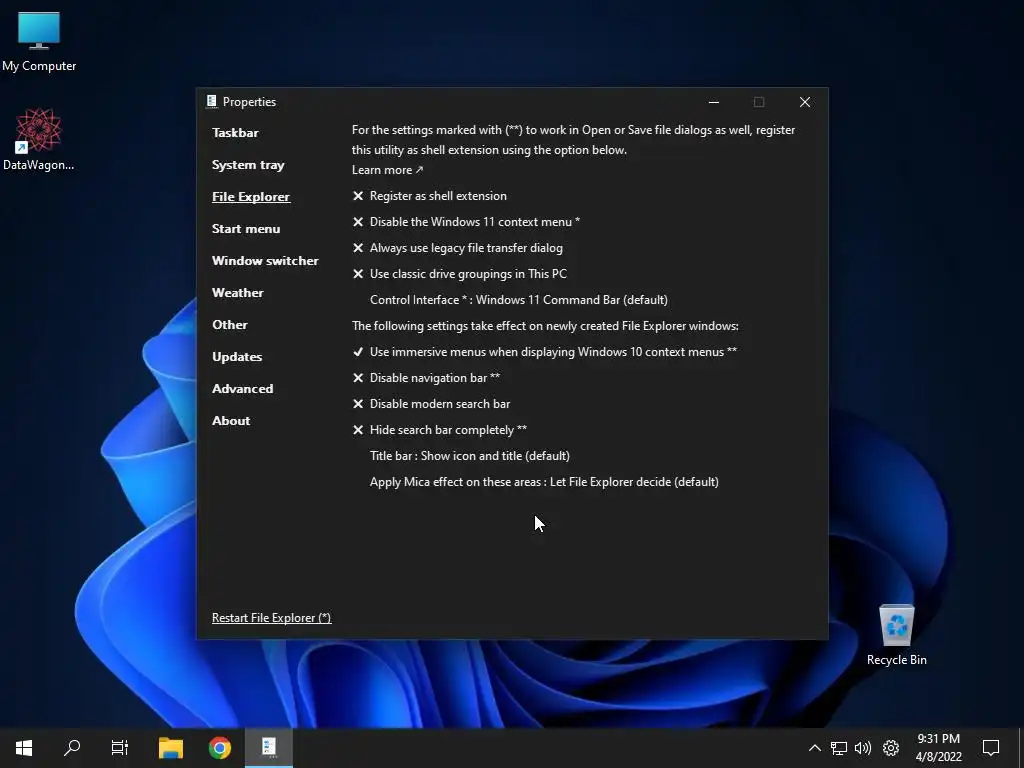Open the settings gear tray icon
The height and width of the screenshot is (768, 1024).
891,748
